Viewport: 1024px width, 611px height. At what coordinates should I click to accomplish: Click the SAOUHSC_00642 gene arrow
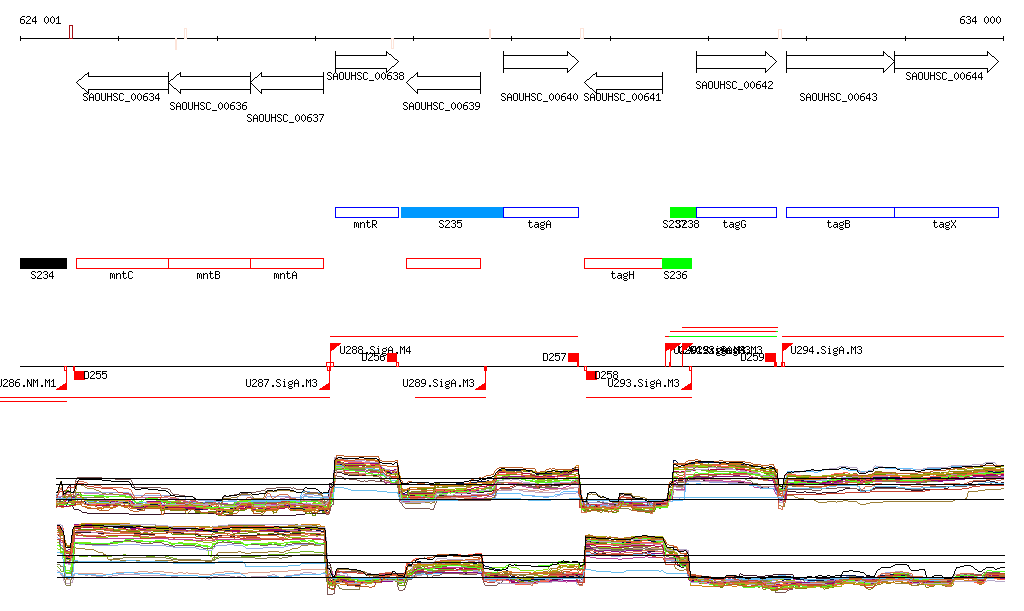click(737, 62)
